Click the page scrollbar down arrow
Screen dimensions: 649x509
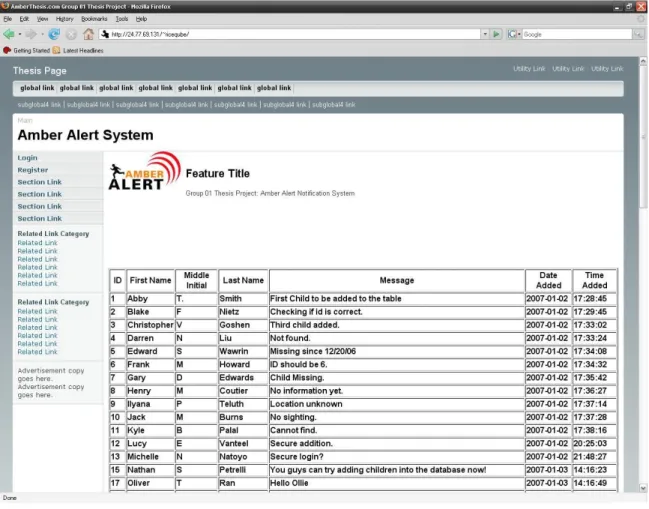(x=643, y=488)
